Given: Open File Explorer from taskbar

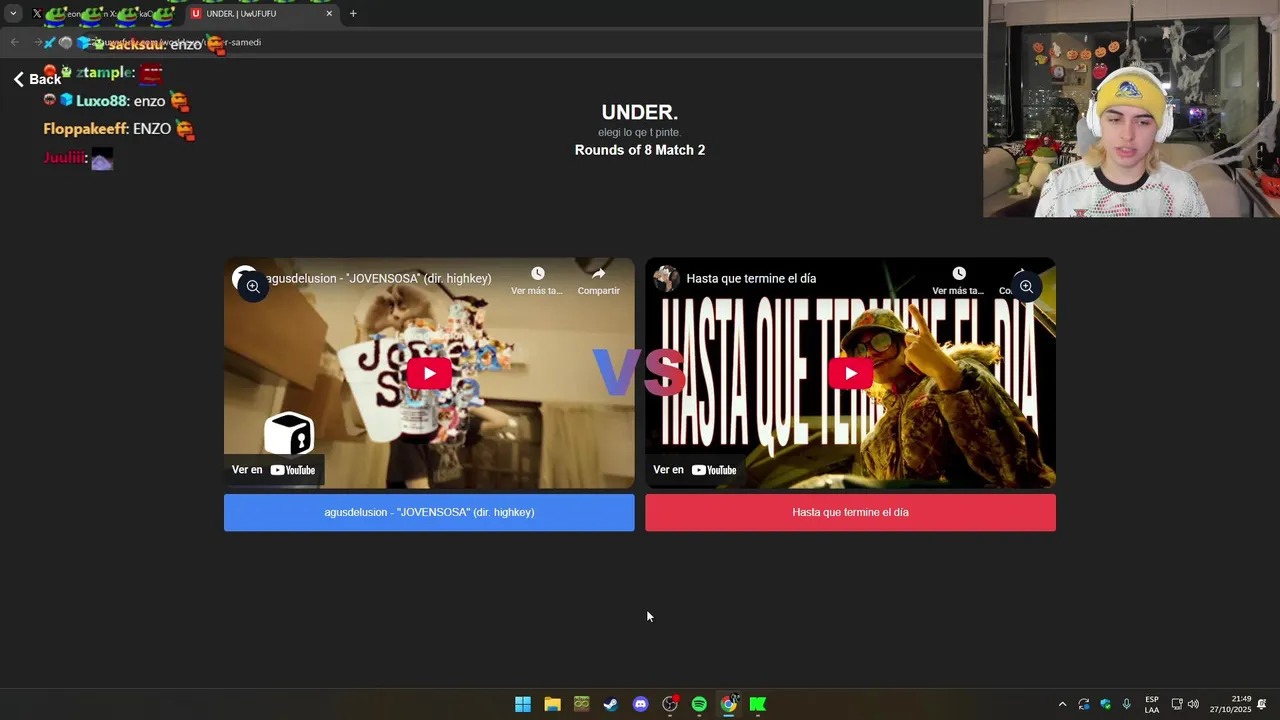Looking at the screenshot, I should click(552, 704).
